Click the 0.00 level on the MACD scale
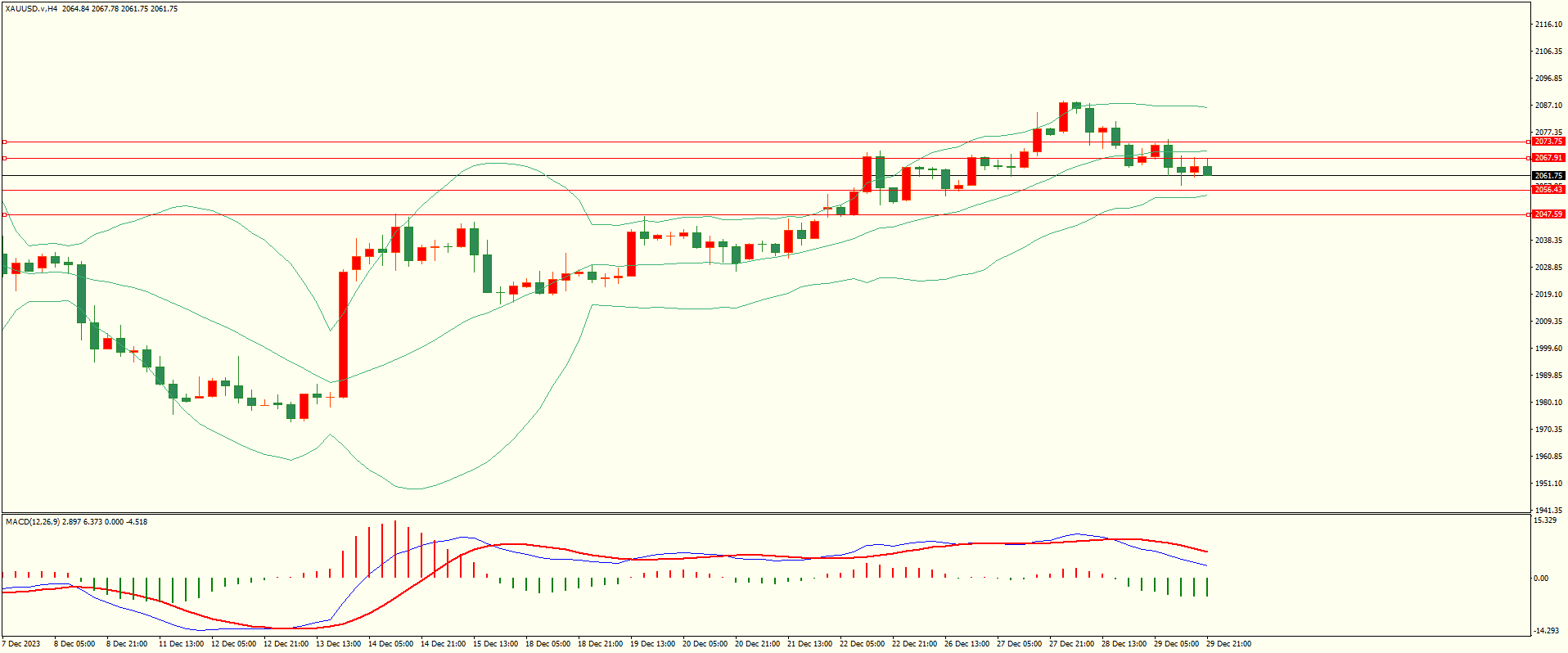This screenshot has width=1568, height=653. click(x=1541, y=579)
